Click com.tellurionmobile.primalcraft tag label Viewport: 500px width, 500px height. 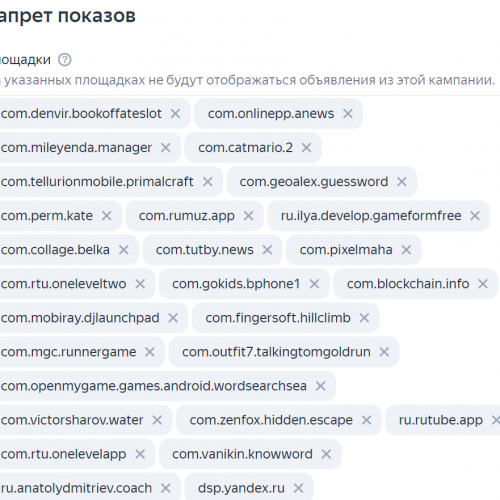click(x=97, y=182)
